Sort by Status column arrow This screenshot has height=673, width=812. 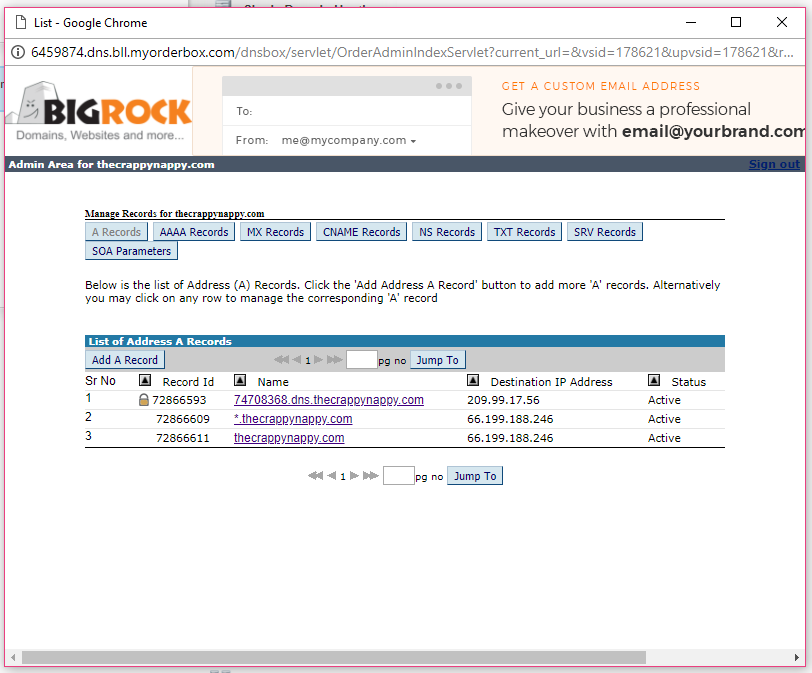coord(654,381)
